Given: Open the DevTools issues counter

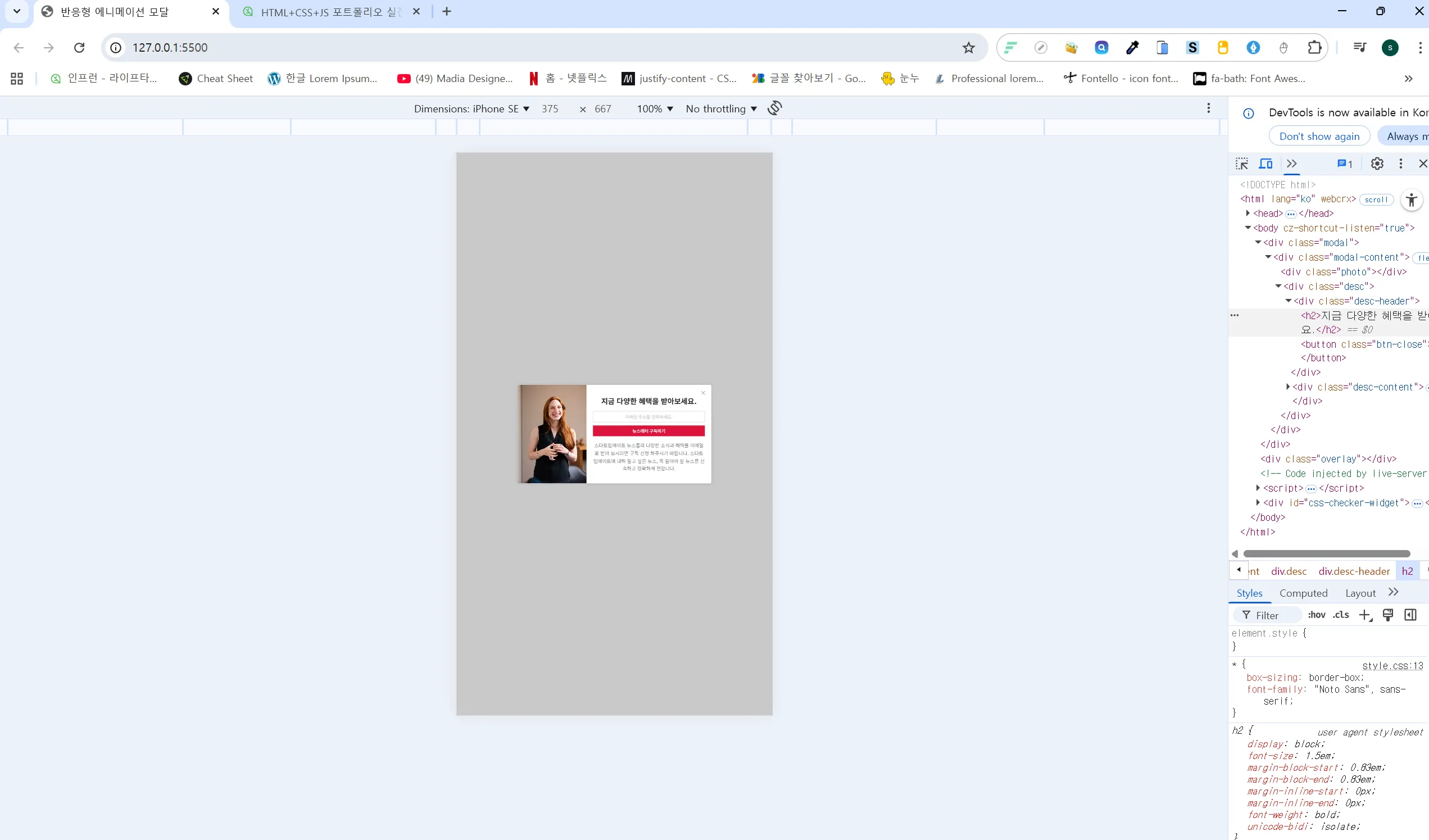Looking at the screenshot, I should pos(1345,164).
